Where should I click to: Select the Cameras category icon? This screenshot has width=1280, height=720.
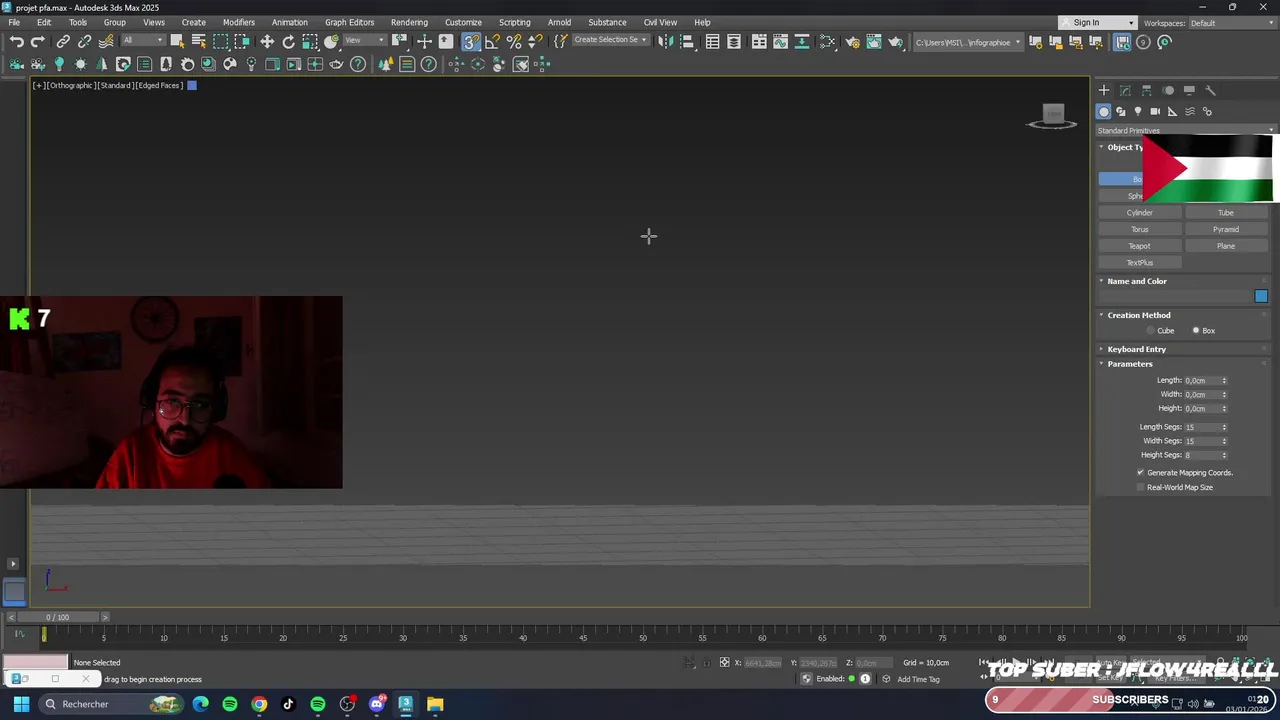tap(1155, 112)
